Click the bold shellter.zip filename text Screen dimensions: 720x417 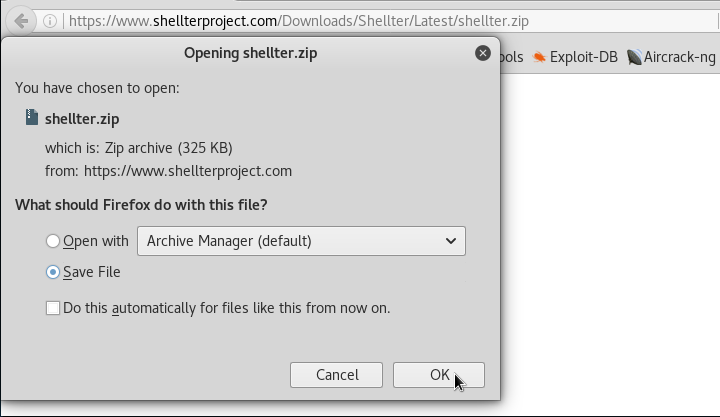(x=82, y=119)
